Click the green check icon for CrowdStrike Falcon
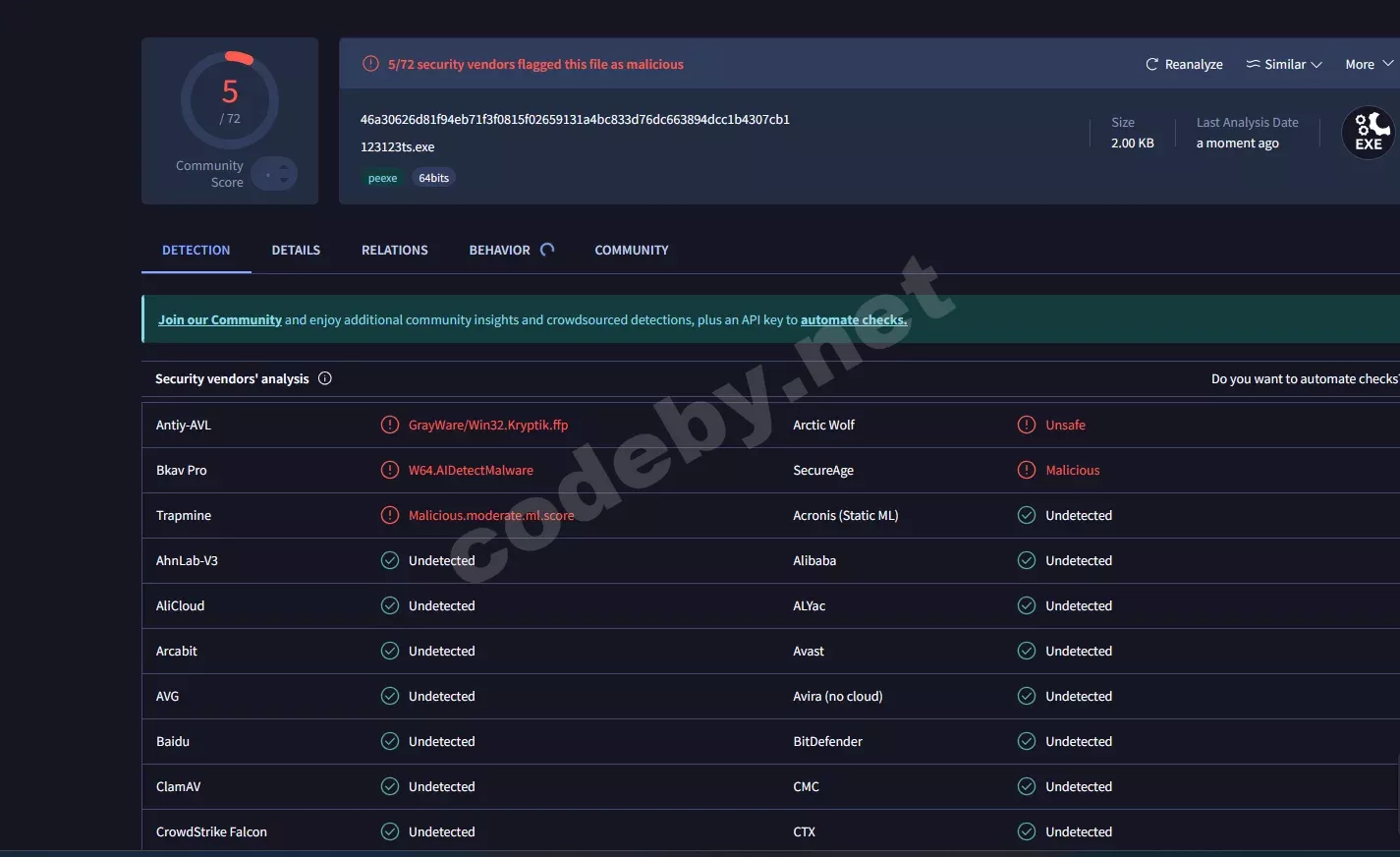Screen dimensions: 1400x857 pyautogui.click(x=390, y=831)
